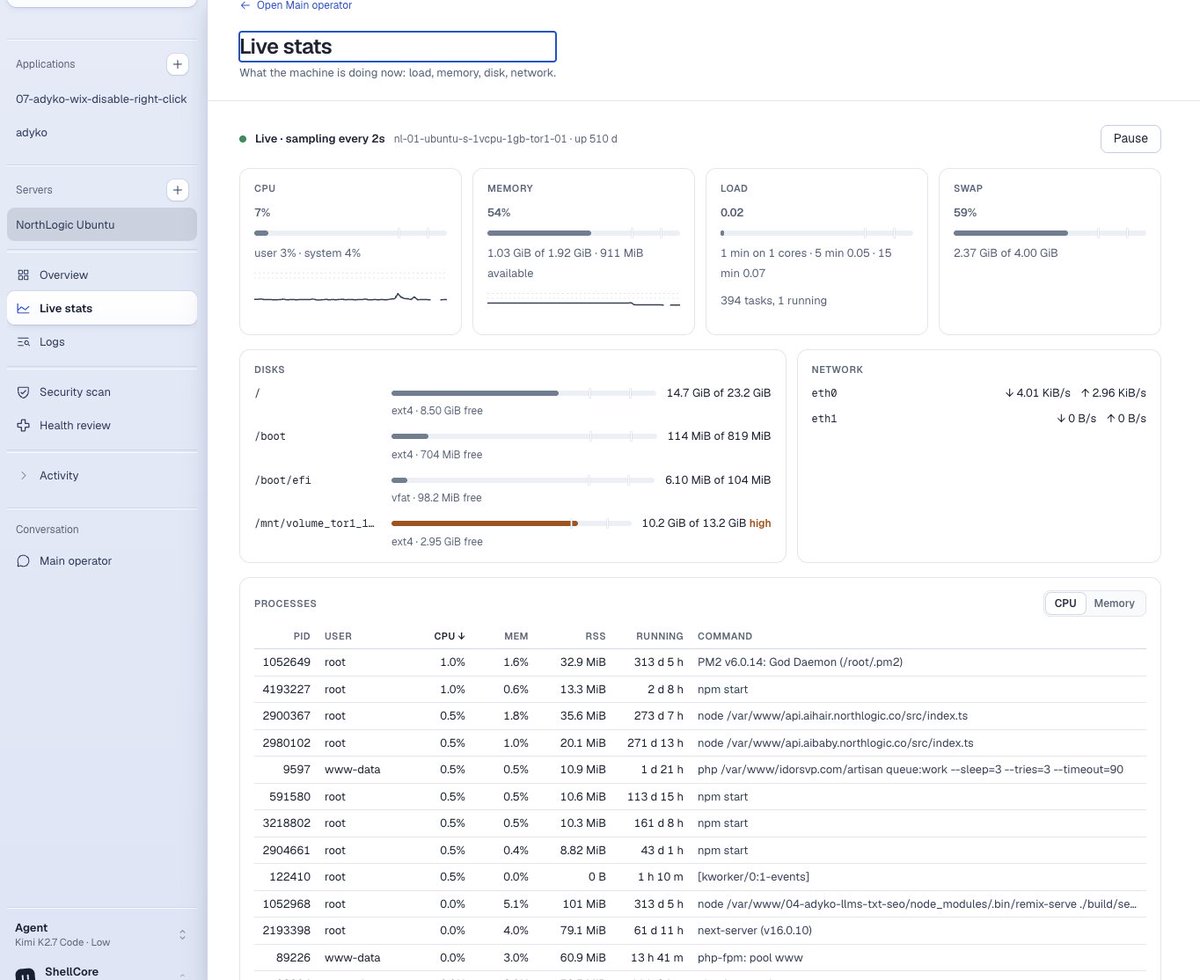Click the root / disk usage bar

(x=524, y=393)
